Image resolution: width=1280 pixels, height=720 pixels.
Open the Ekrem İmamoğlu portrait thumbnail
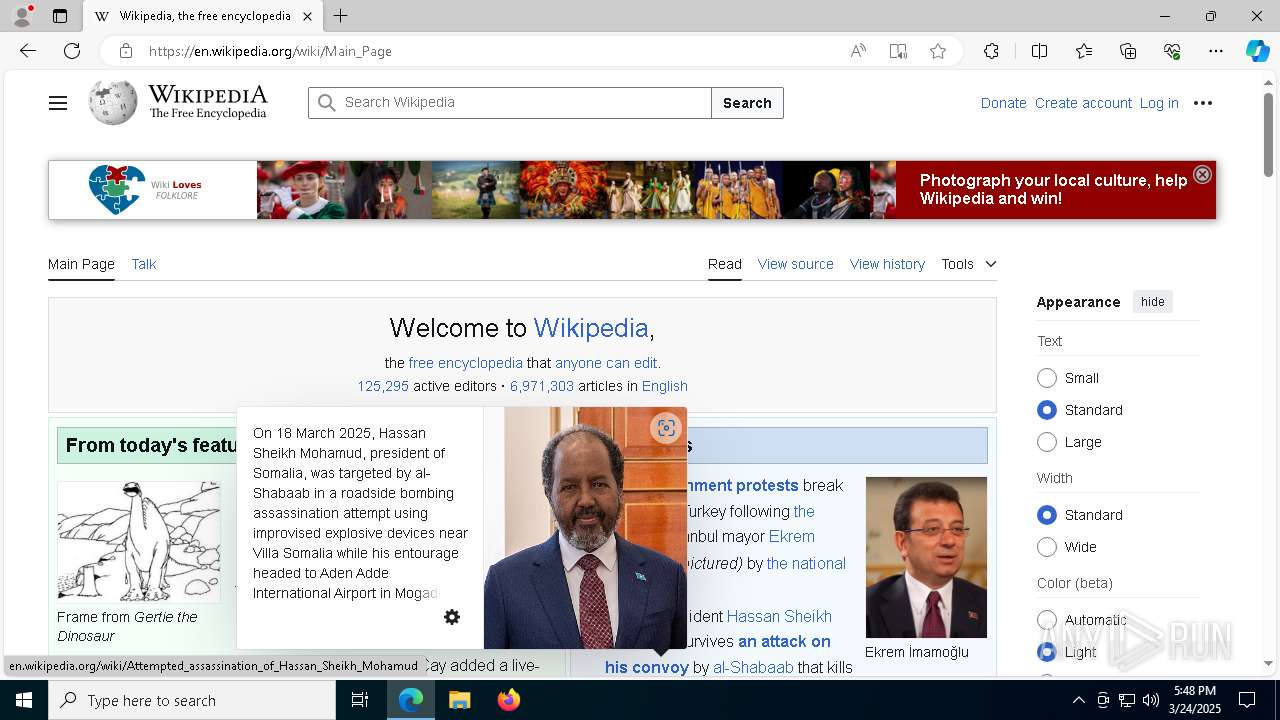(926, 557)
